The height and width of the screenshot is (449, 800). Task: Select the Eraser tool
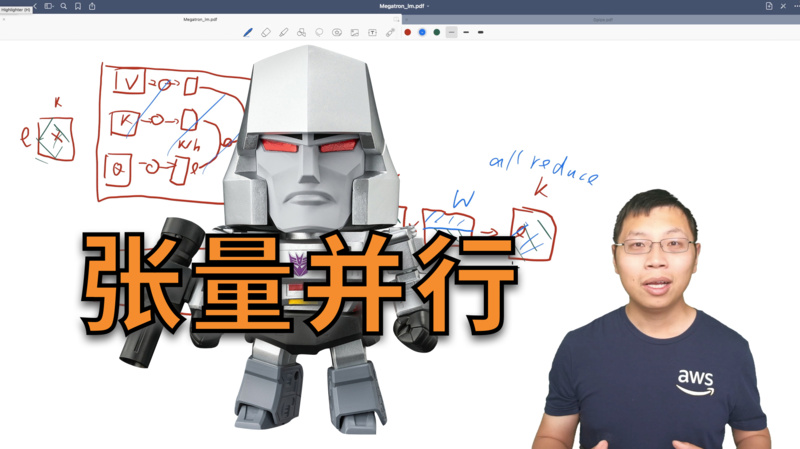coord(266,32)
